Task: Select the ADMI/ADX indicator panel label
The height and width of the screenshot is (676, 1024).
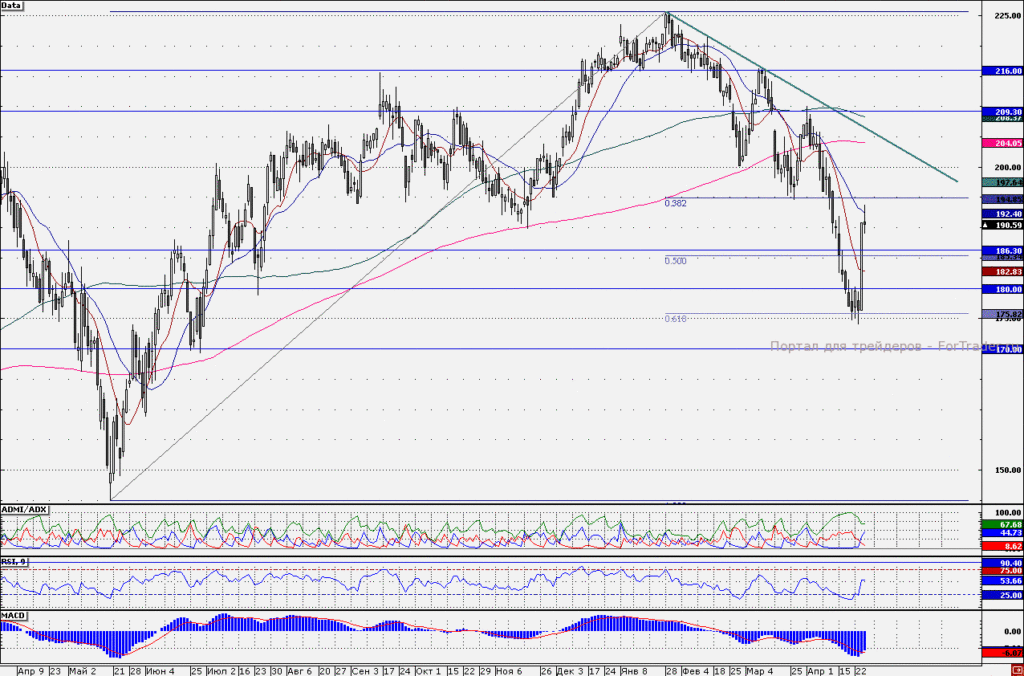Action: click(24, 509)
